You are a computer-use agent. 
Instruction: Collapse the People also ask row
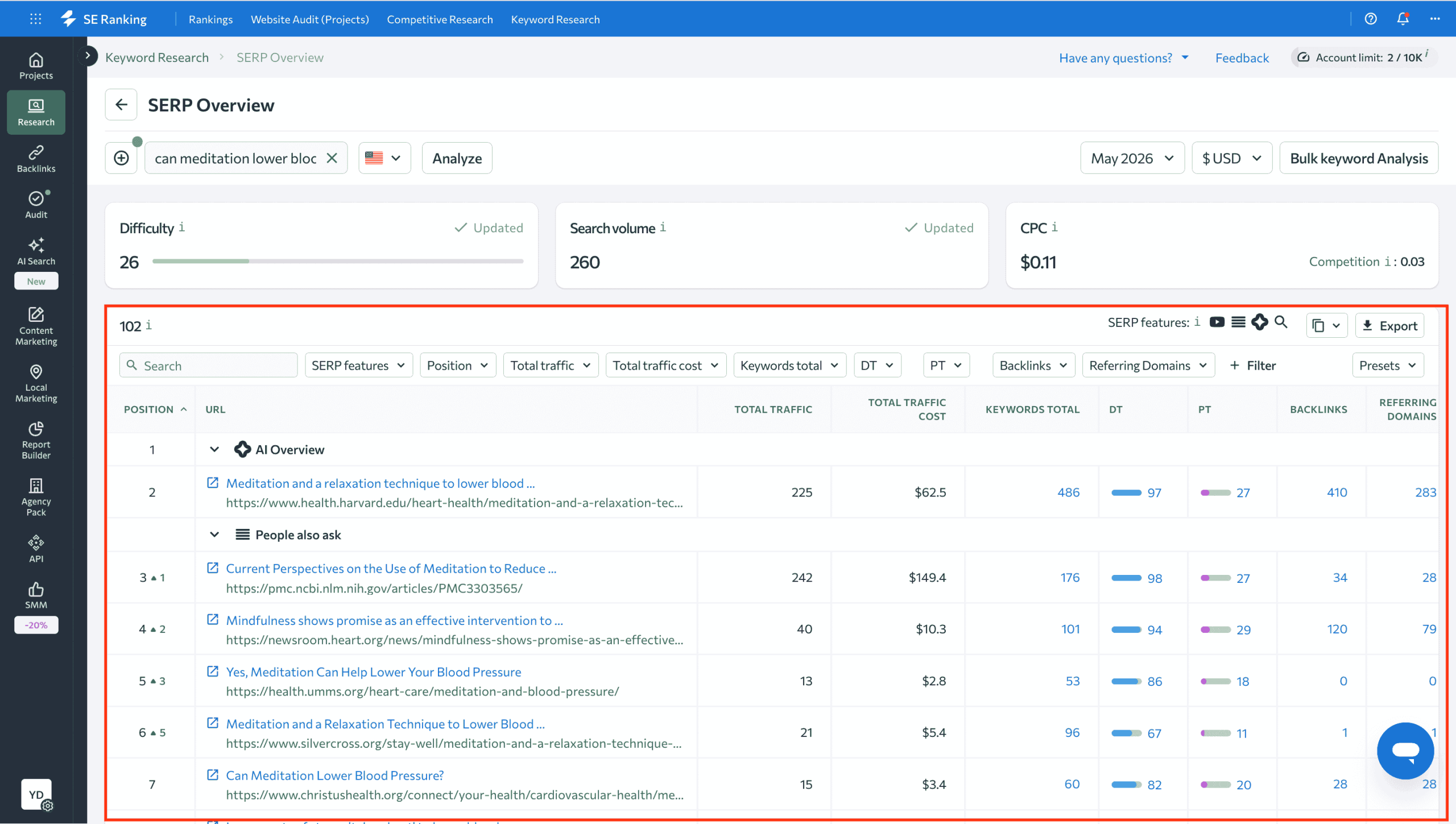click(214, 535)
